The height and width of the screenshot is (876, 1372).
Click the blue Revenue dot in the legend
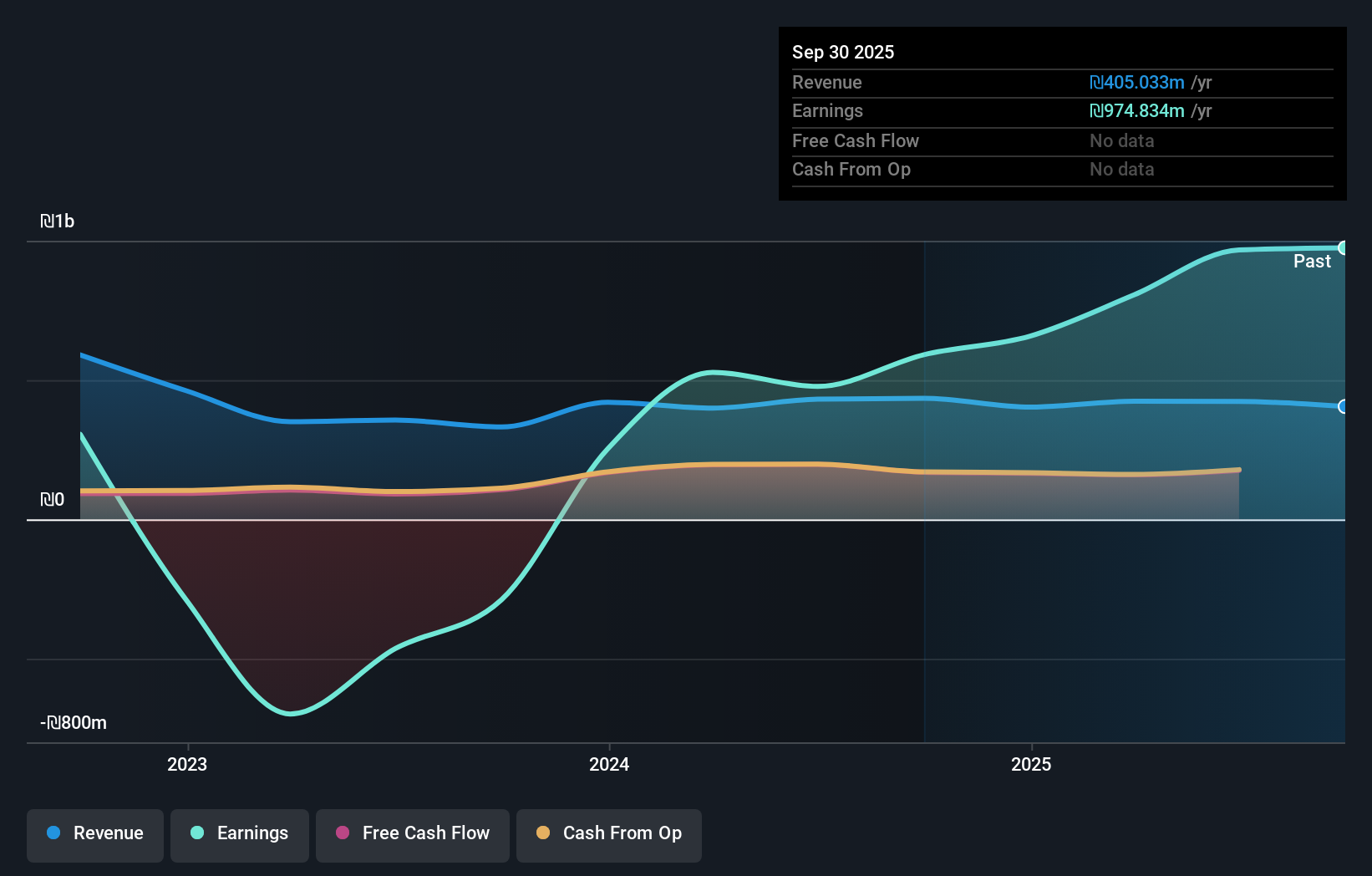(53, 833)
